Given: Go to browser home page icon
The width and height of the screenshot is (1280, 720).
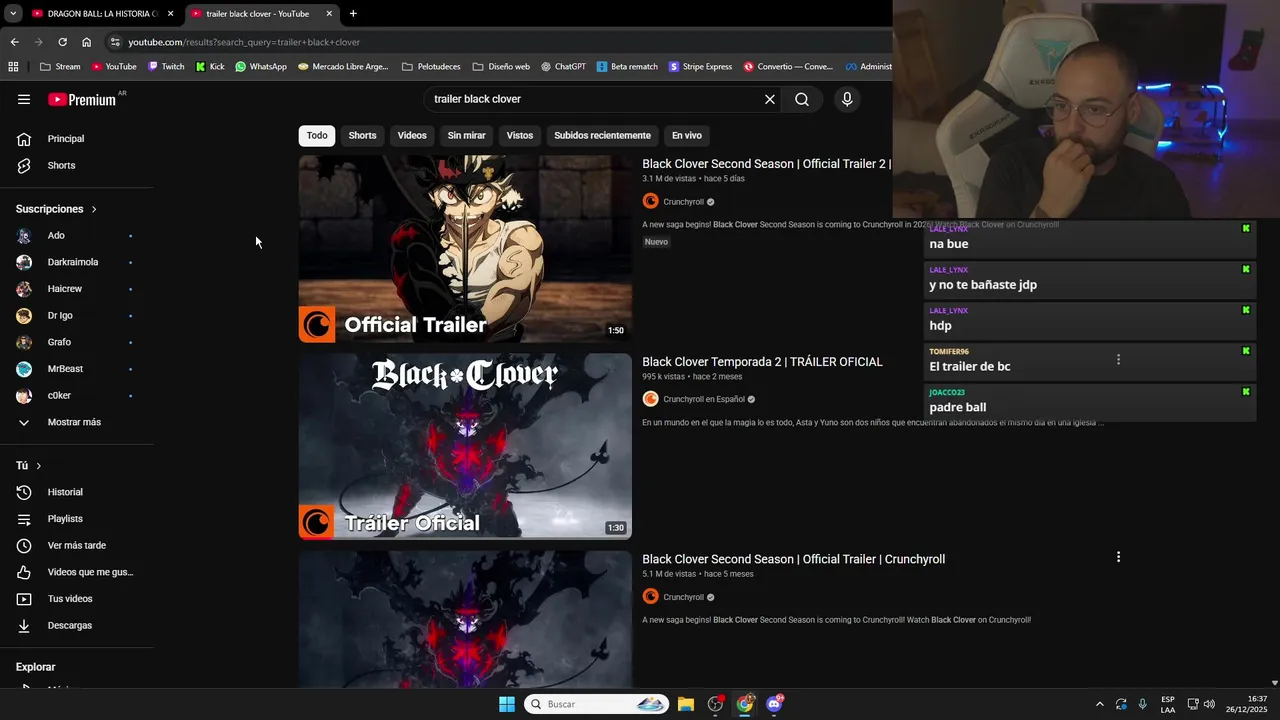Looking at the screenshot, I should [x=86, y=42].
